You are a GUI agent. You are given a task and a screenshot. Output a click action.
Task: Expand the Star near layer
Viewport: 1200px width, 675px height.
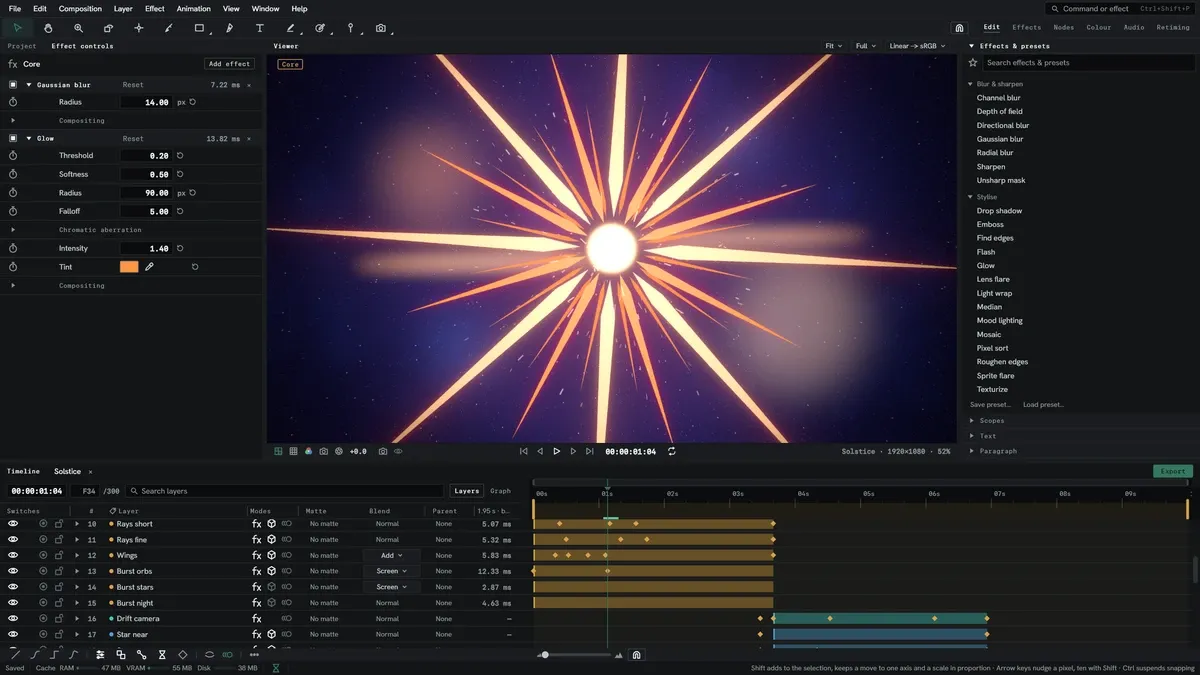77,635
